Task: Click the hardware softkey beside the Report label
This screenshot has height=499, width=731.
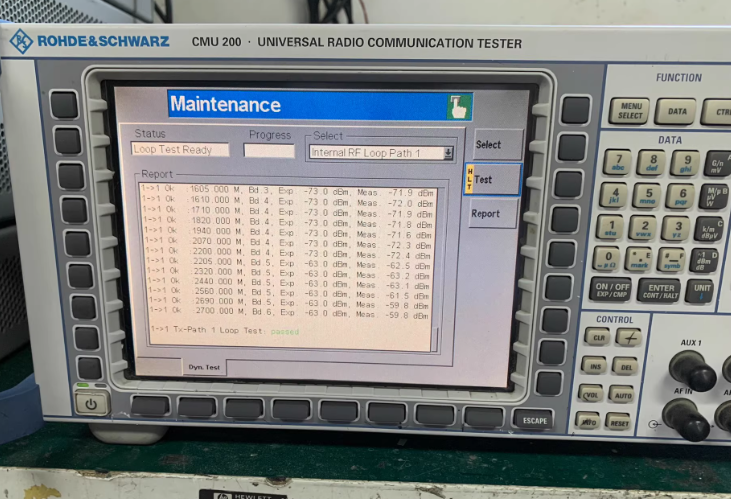Action: tap(565, 220)
